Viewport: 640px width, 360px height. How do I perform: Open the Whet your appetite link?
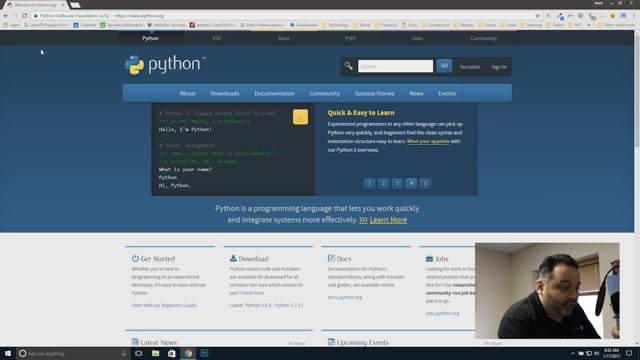tap(428, 141)
